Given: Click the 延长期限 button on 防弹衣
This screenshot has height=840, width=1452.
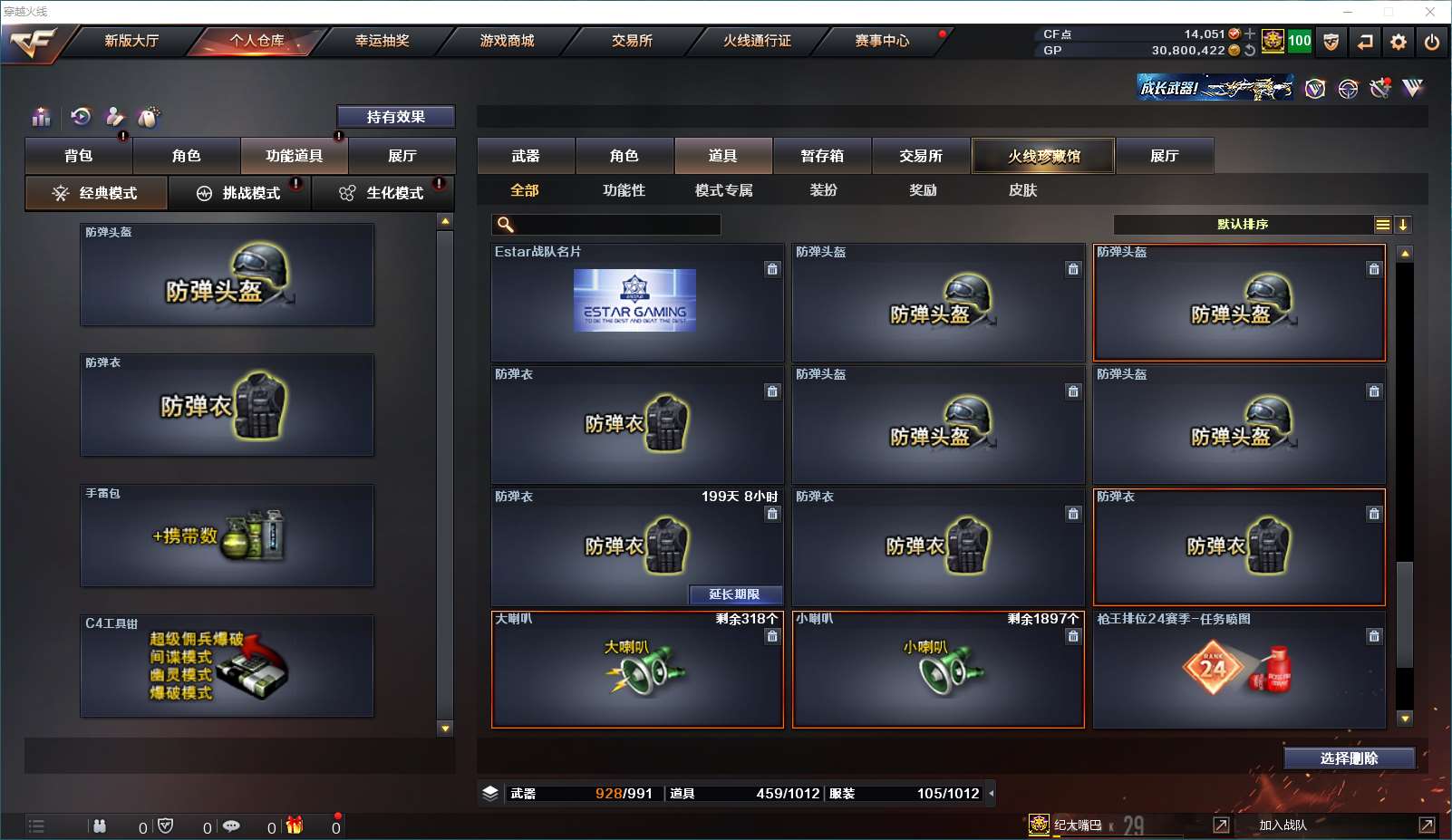Looking at the screenshot, I should [735, 594].
